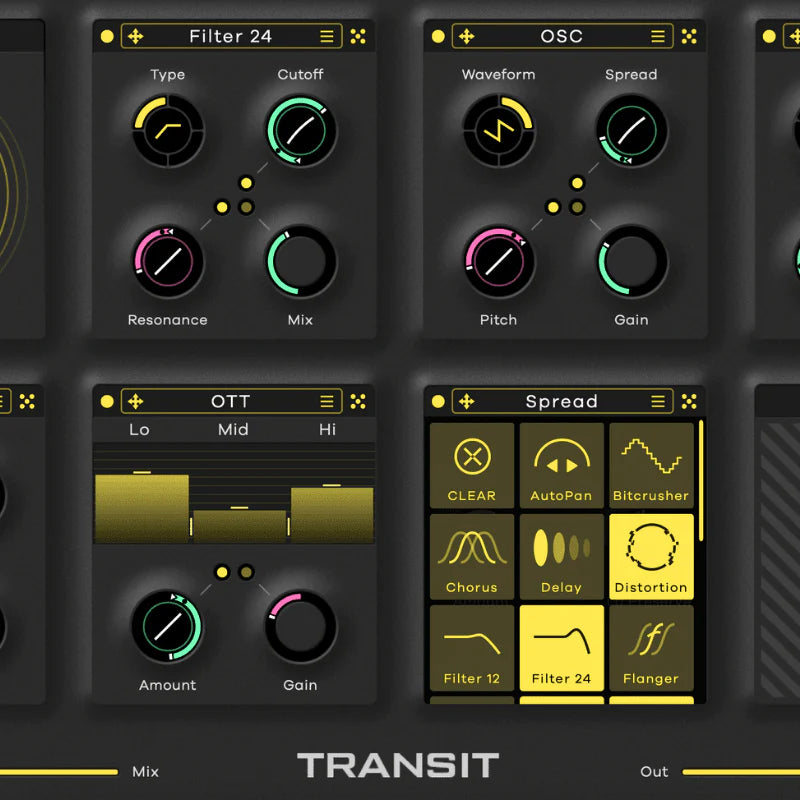Click the Cutoff label
The height and width of the screenshot is (800, 800).
[301, 74]
